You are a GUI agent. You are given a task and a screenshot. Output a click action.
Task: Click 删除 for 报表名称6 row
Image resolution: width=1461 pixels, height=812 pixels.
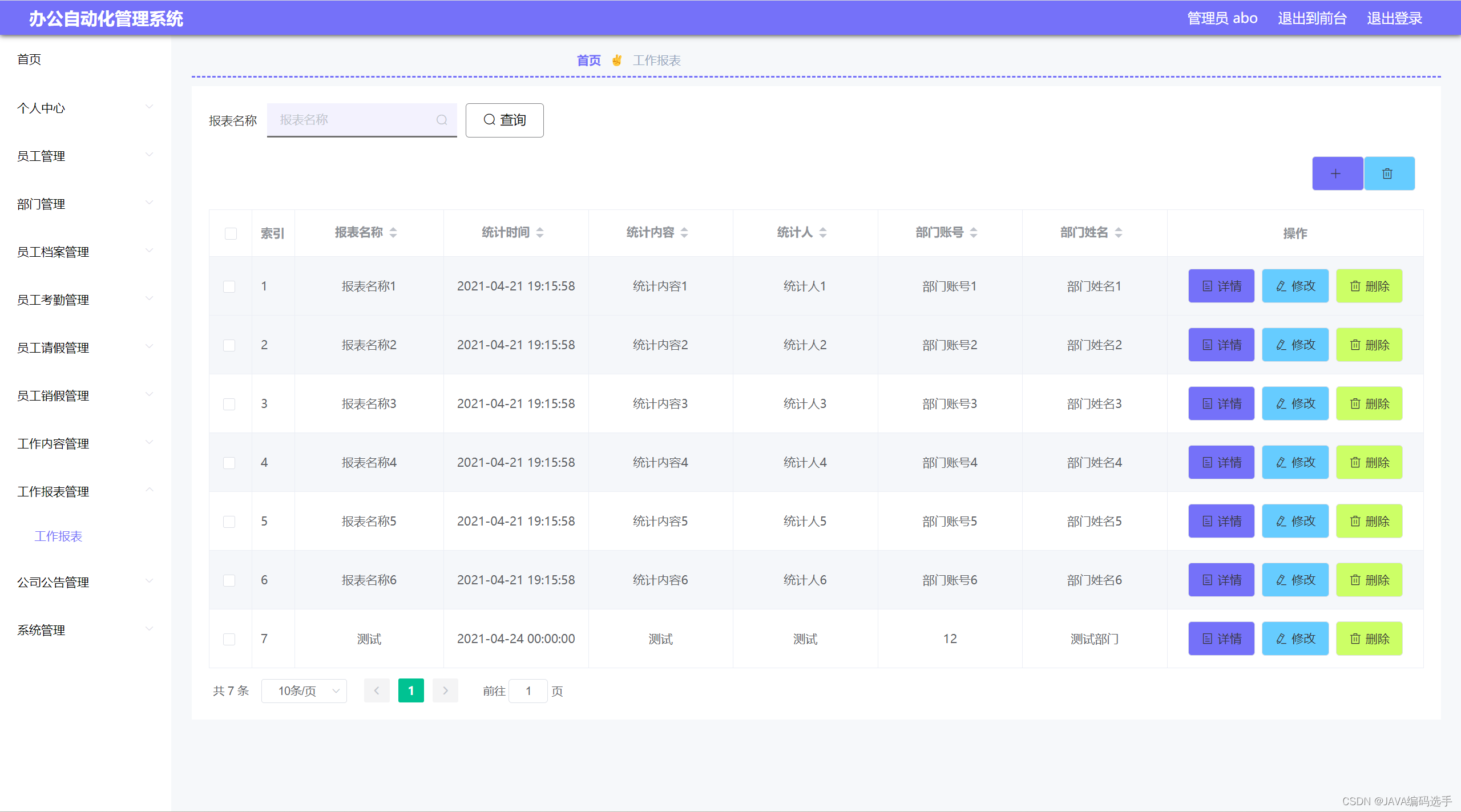pos(1369,580)
